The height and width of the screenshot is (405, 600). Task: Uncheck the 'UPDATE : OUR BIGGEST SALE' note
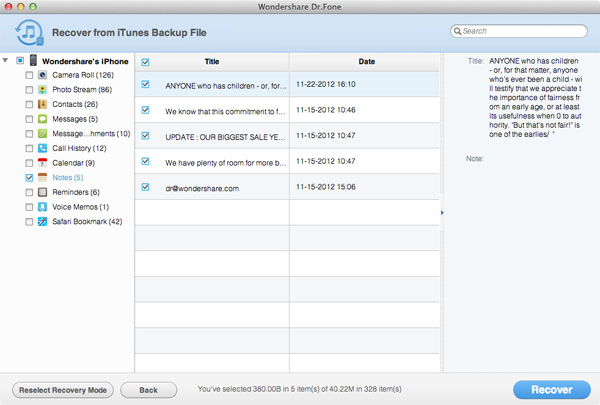pyautogui.click(x=145, y=136)
